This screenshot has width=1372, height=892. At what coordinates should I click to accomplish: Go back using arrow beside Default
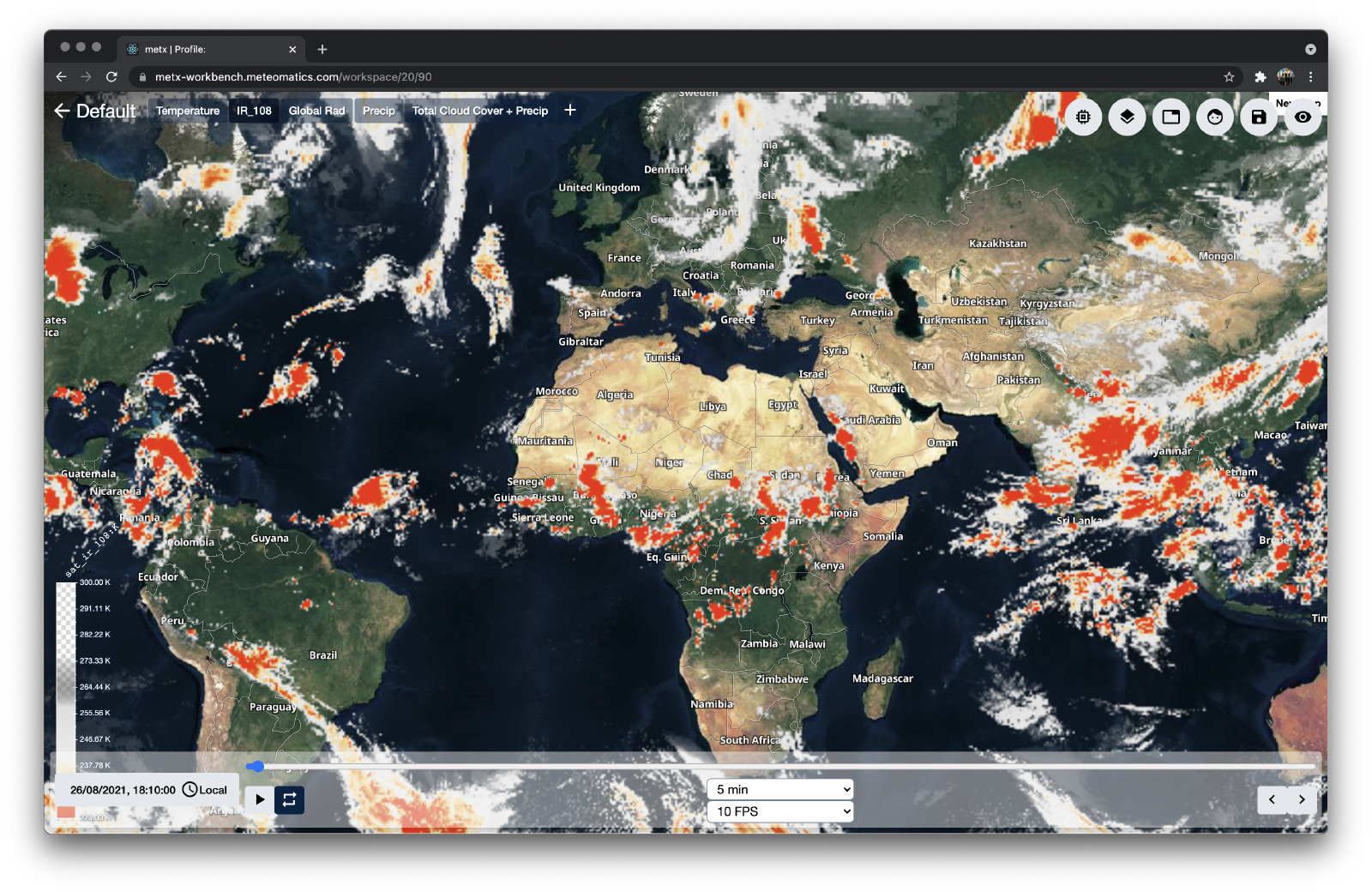(62, 111)
